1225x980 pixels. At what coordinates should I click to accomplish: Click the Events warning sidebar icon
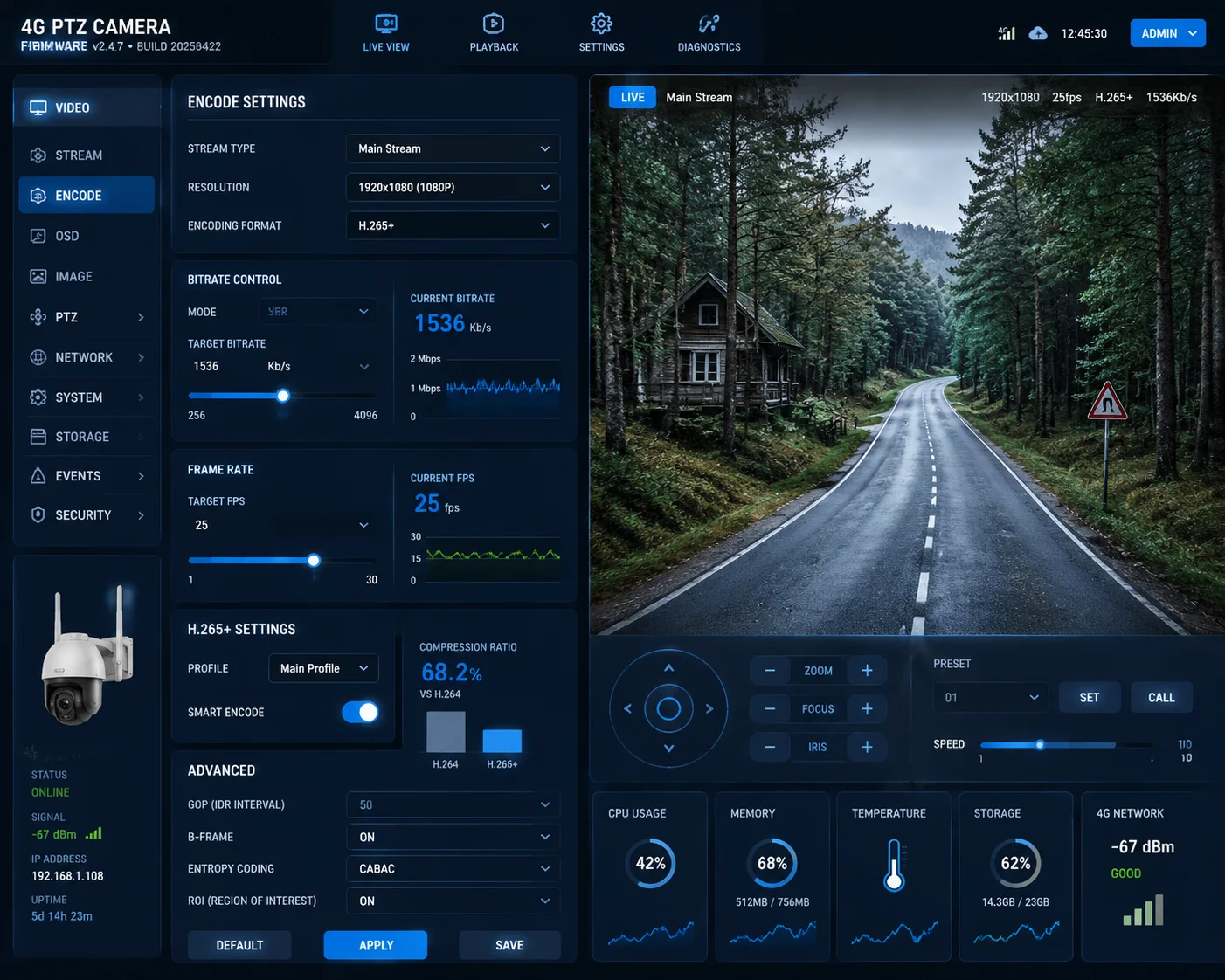click(38, 476)
